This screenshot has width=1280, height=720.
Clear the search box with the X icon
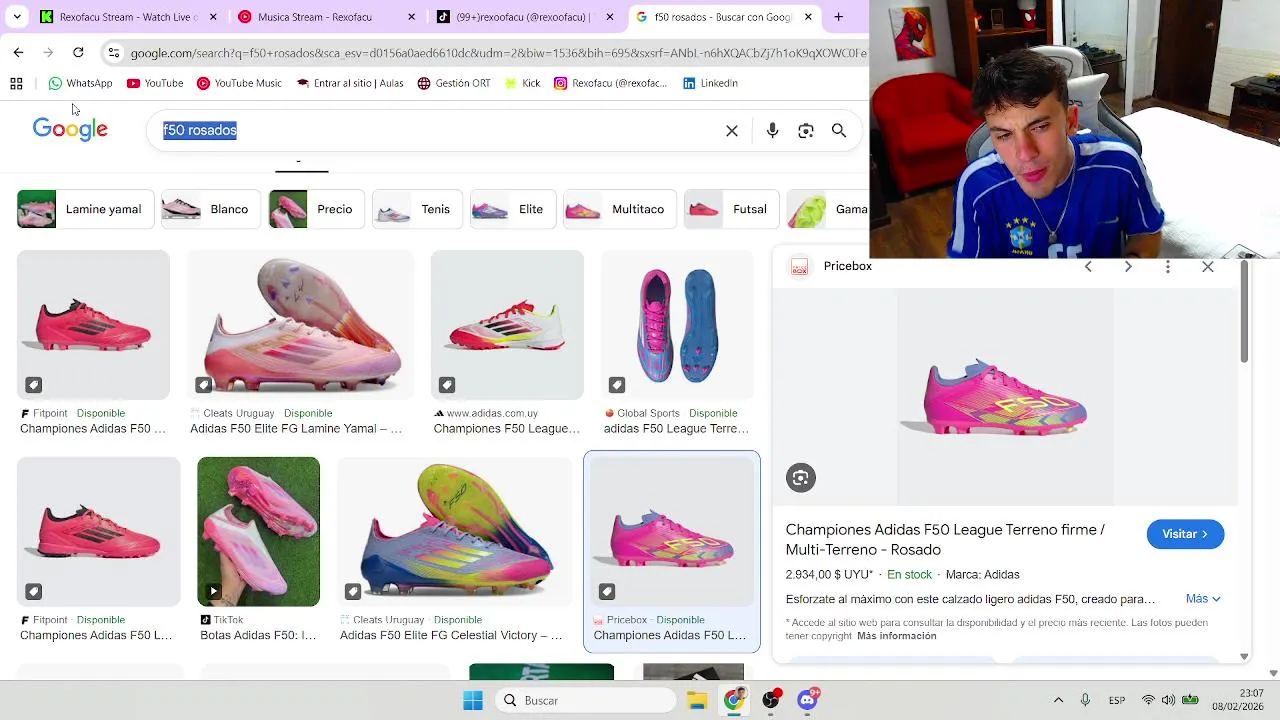click(732, 131)
